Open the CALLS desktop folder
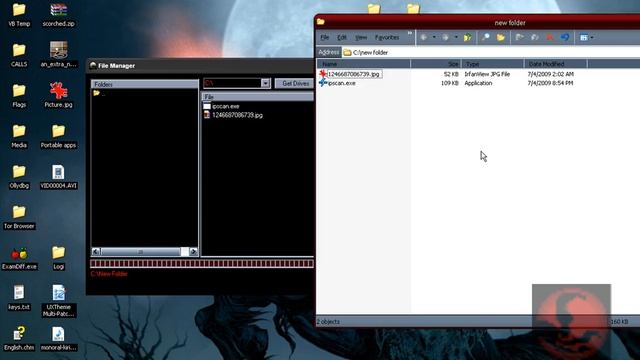The width and height of the screenshot is (640, 360). click(x=19, y=56)
